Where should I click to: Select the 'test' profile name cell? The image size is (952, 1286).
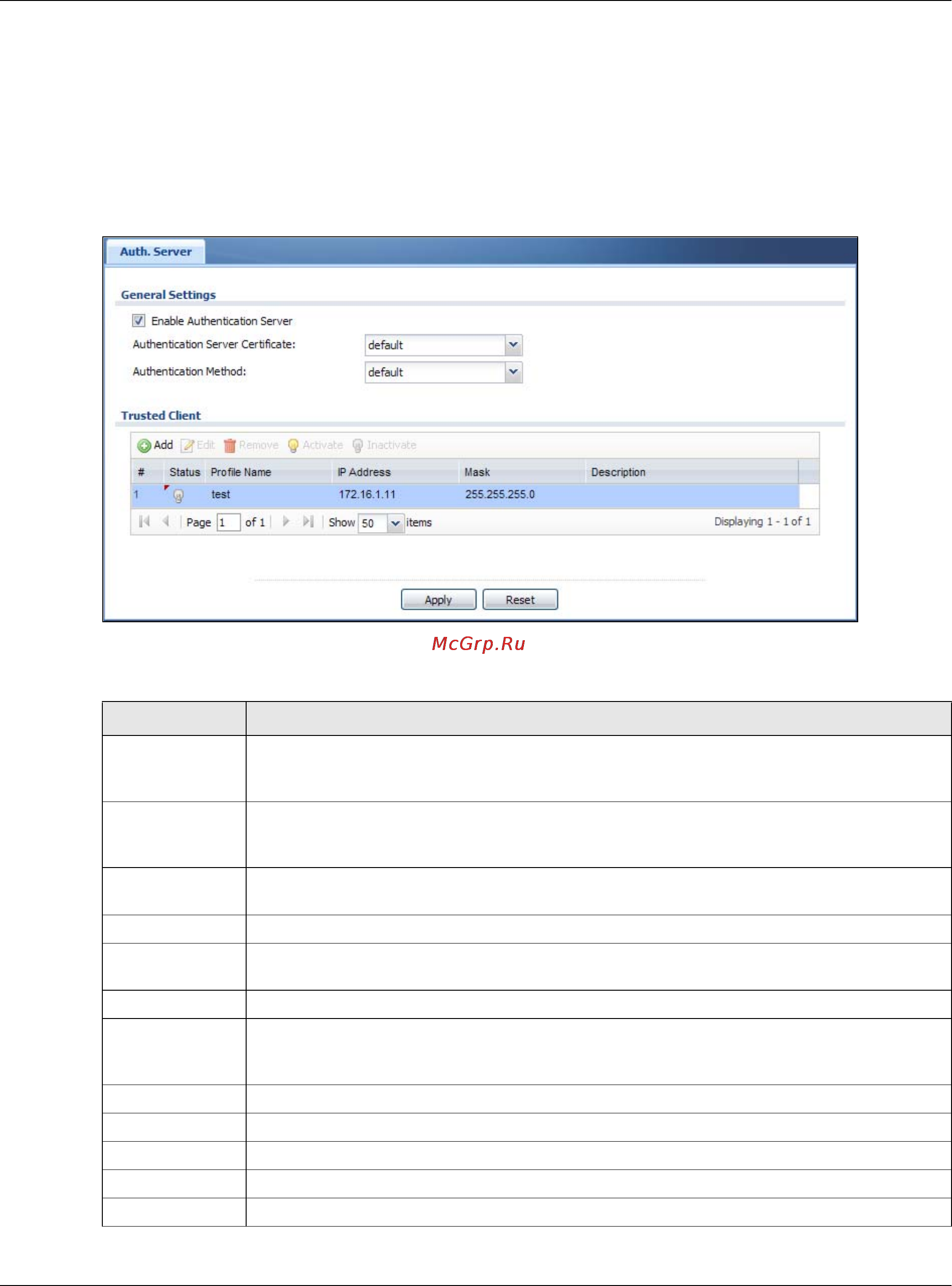click(221, 494)
